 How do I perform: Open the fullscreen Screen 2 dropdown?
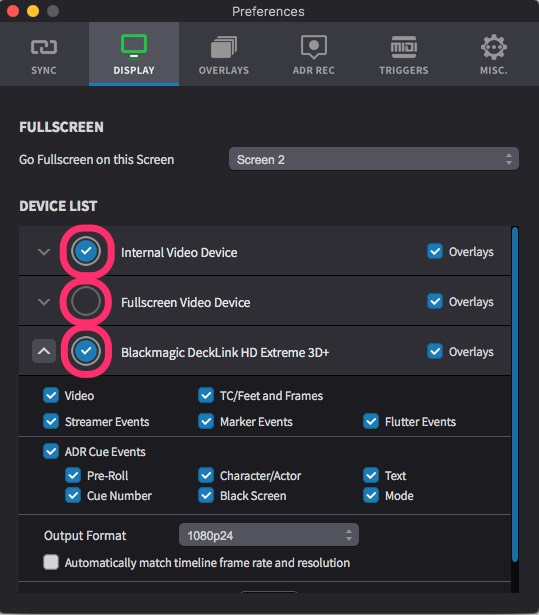click(x=374, y=159)
